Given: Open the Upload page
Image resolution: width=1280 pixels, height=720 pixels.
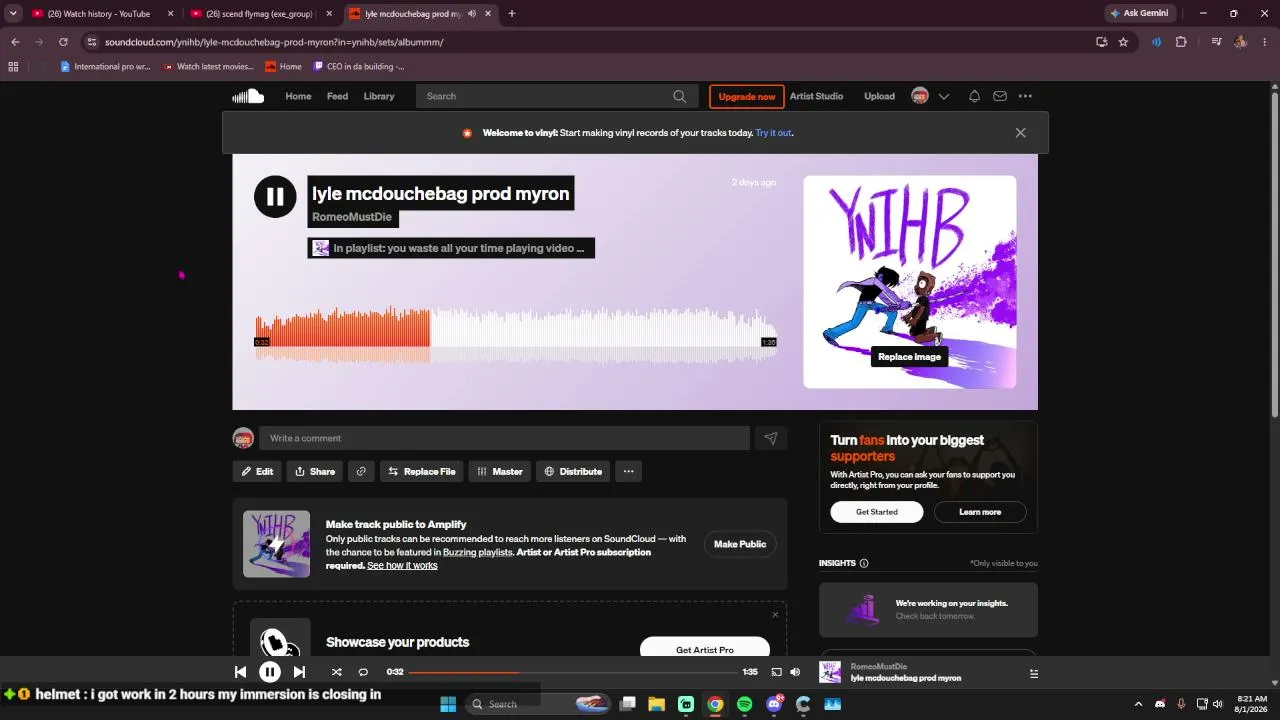Looking at the screenshot, I should coord(879,96).
